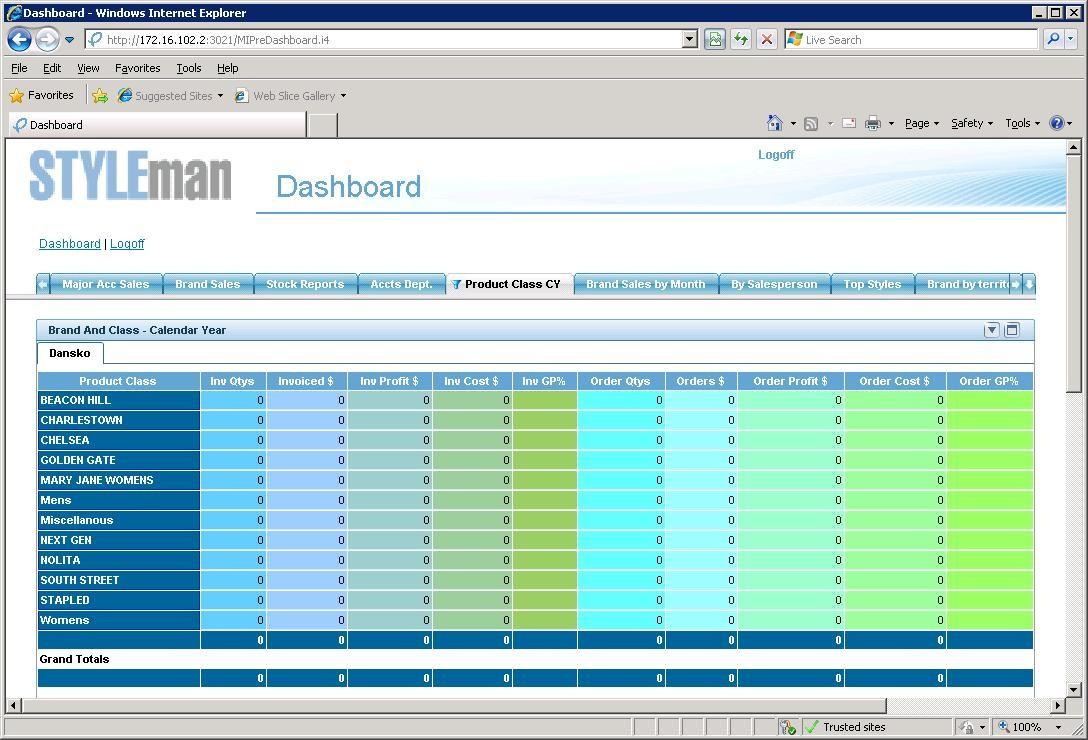
Task: Select the Dashboard browser tab
Action: point(158,125)
